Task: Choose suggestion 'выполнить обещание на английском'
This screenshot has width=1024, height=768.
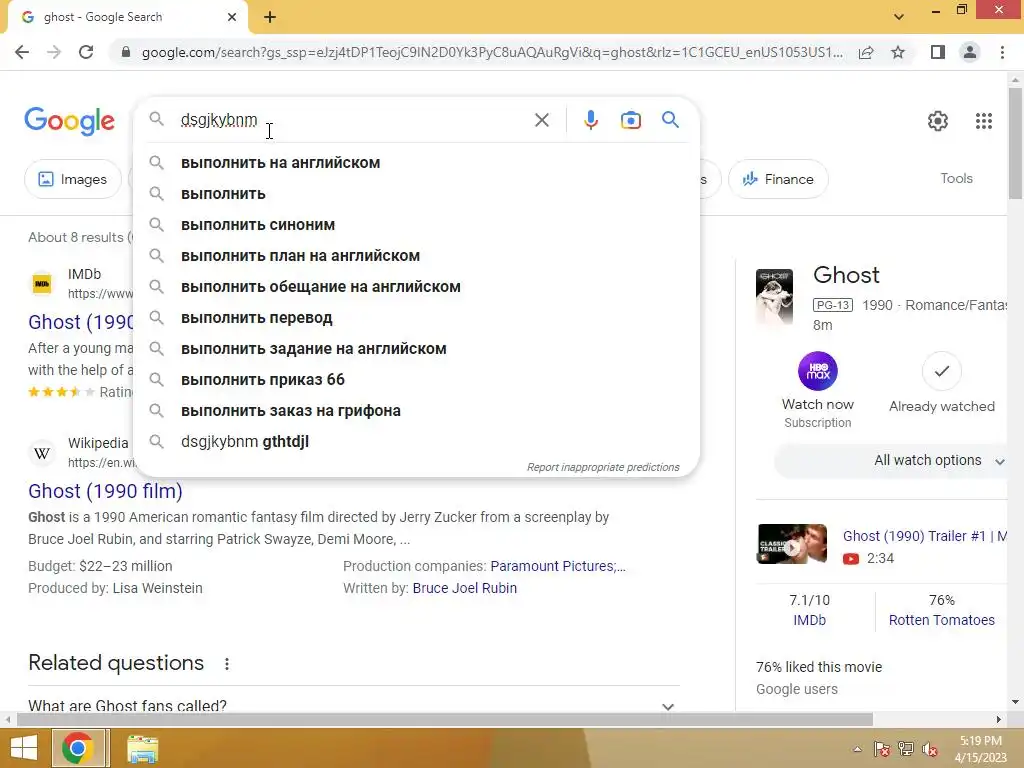Action: pyautogui.click(x=416, y=287)
